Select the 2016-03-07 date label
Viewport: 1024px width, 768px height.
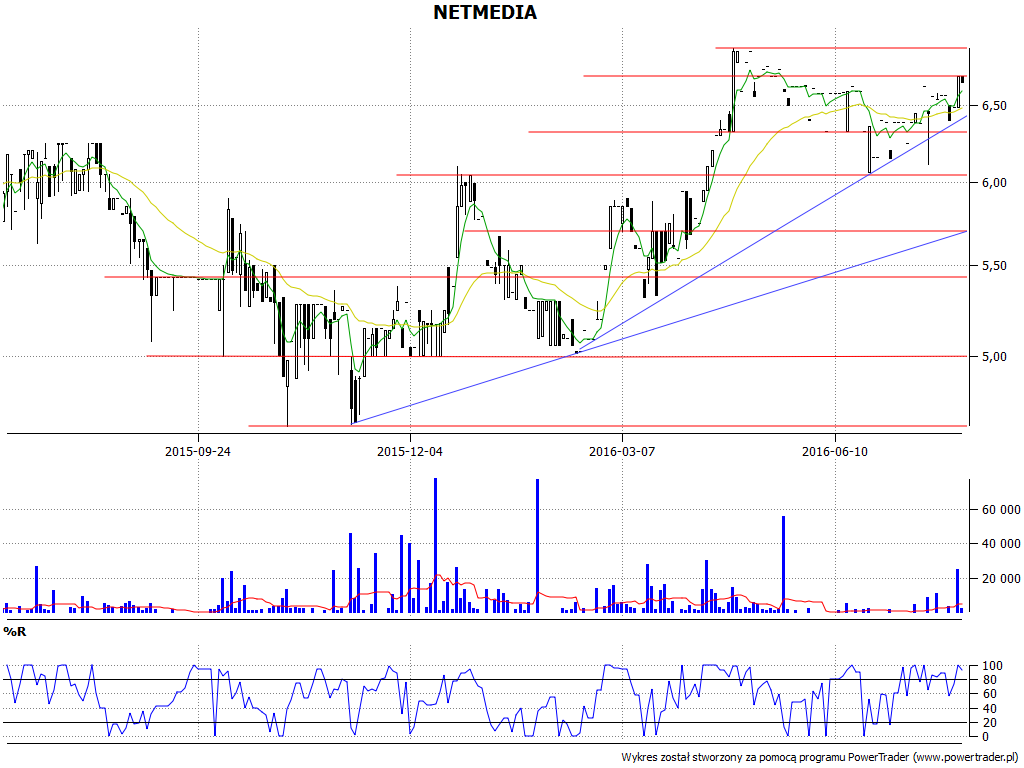coord(622,451)
